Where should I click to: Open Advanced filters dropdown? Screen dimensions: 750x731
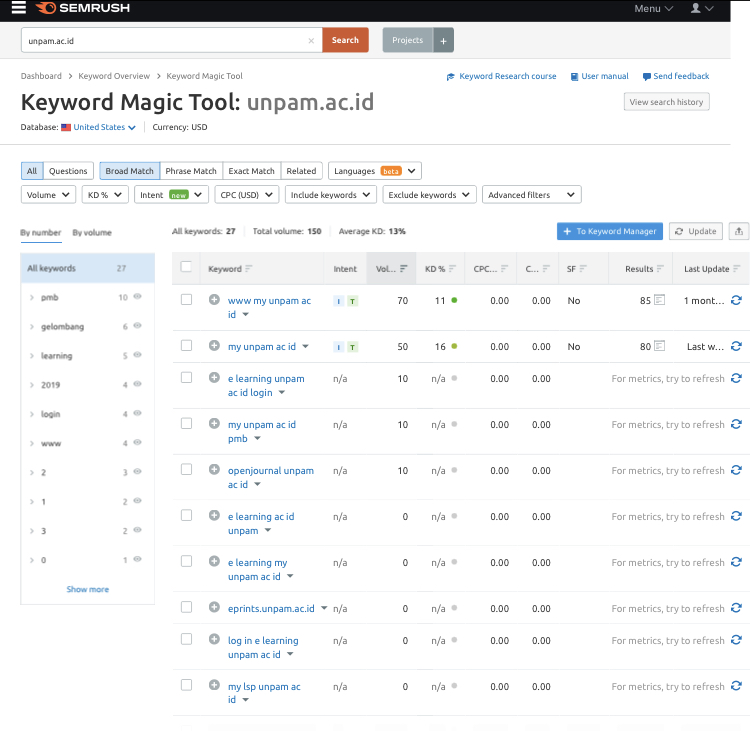click(531, 195)
